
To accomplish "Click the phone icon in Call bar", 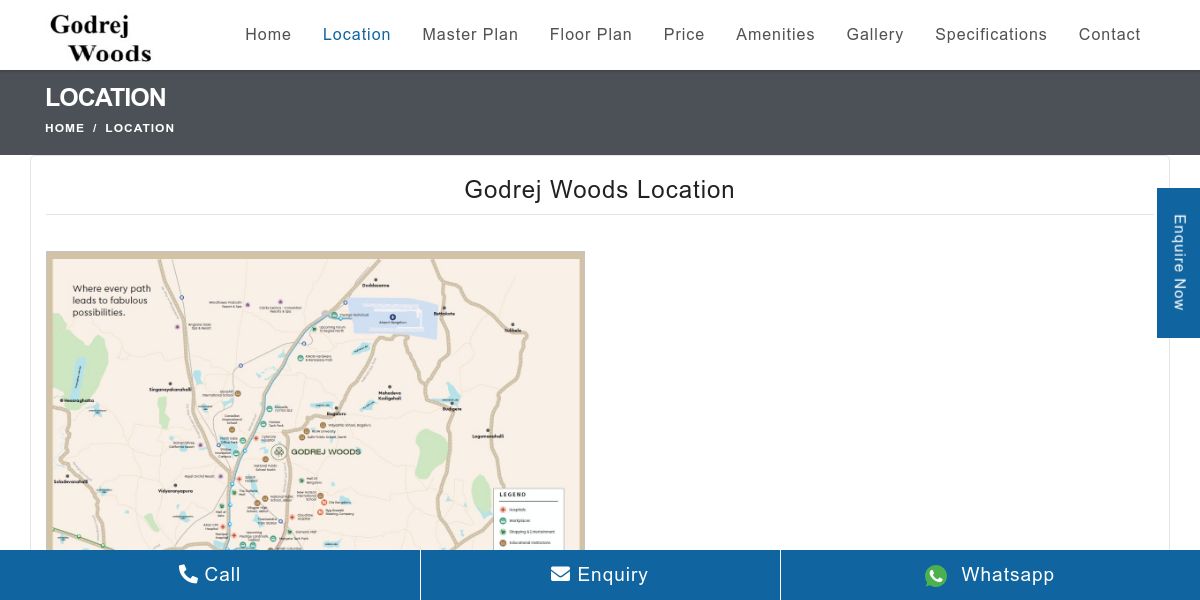I will click(188, 574).
